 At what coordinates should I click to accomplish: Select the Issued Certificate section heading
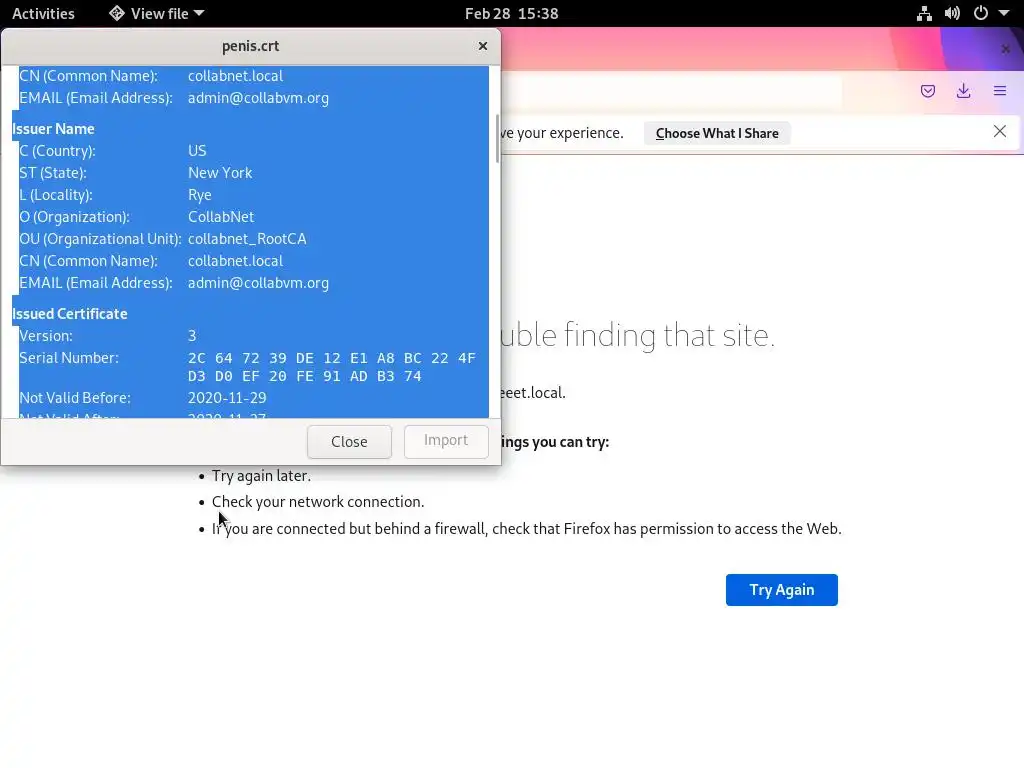pos(69,313)
